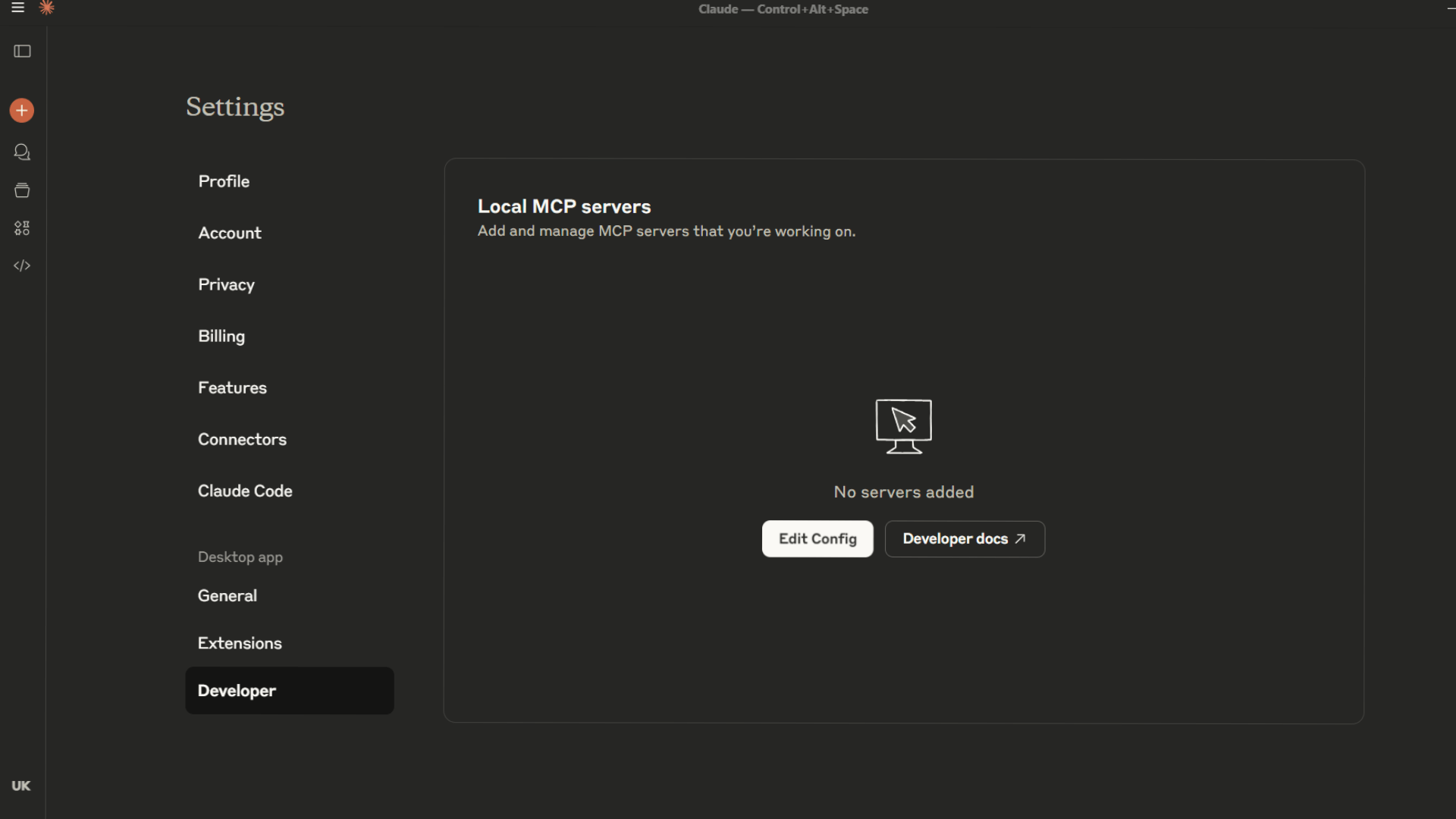Click the Add and manage MCP servers description
1456x819 pixels.
tap(667, 231)
